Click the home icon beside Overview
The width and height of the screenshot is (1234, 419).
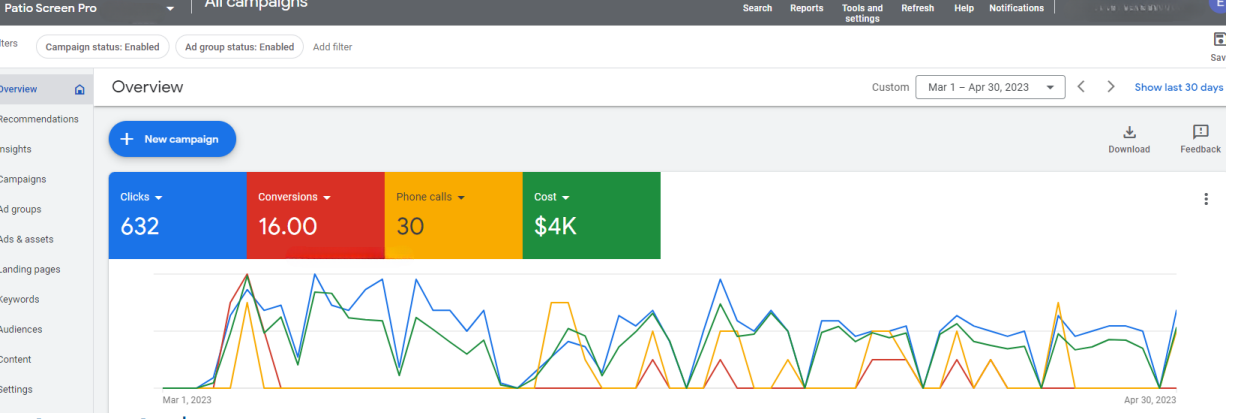pos(80,89)
